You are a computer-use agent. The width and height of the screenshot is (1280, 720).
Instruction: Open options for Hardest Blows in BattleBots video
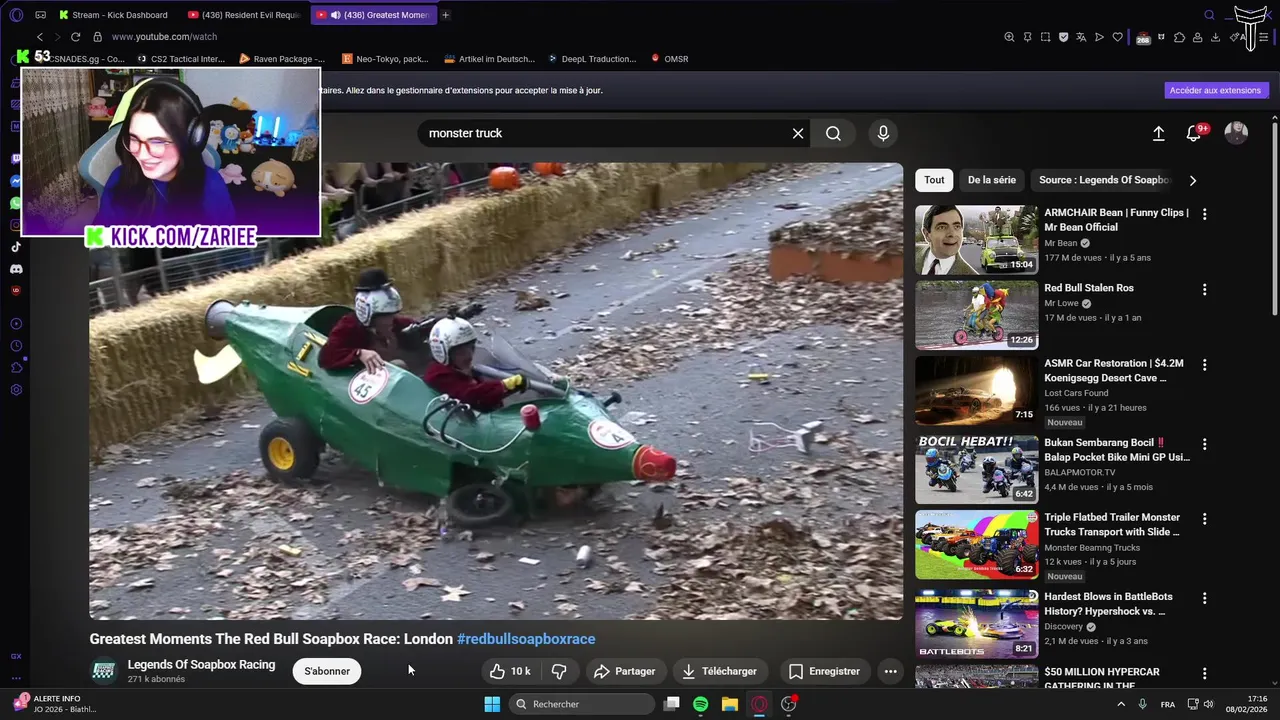coord(1204,598)
